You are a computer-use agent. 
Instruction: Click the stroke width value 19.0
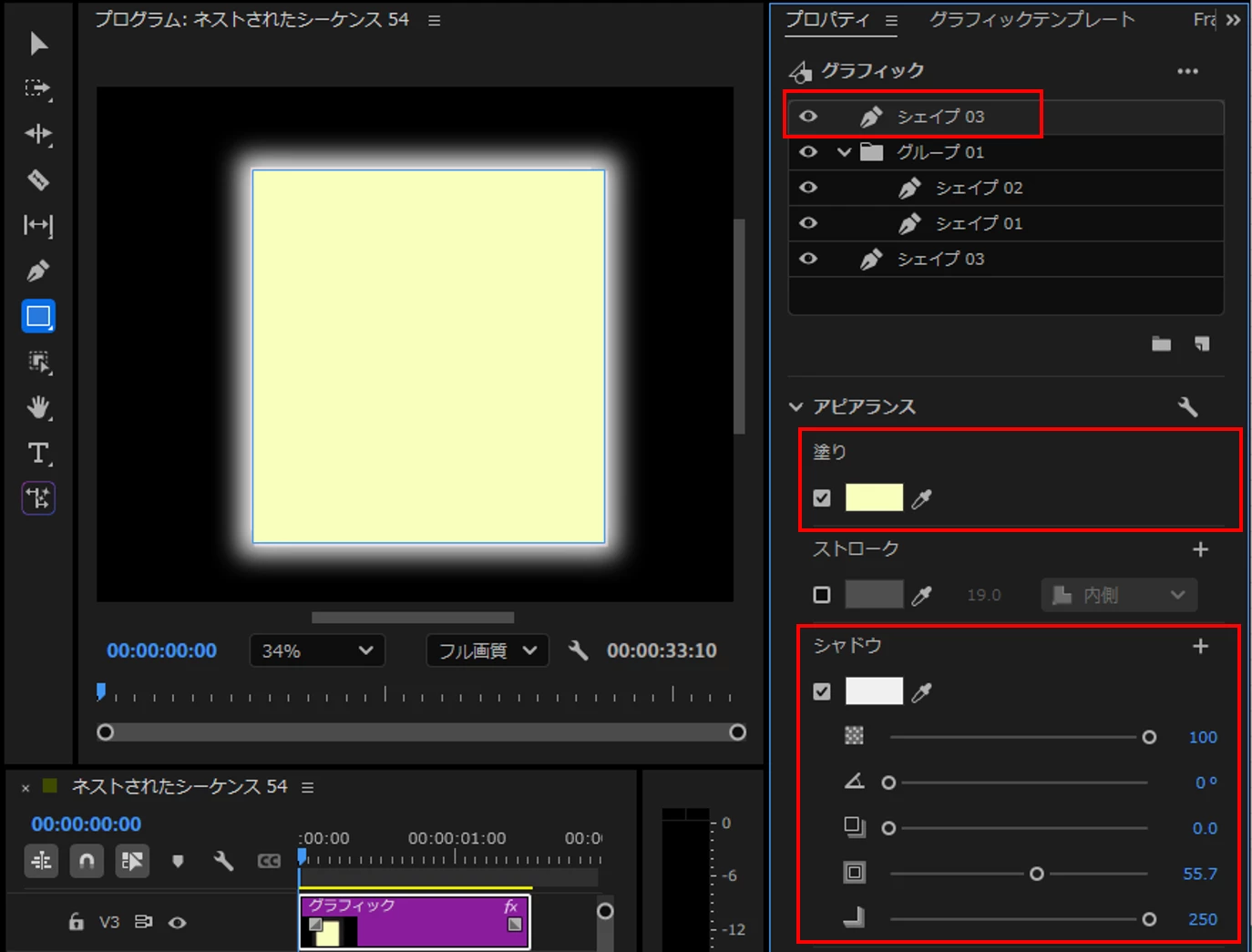(x=984, y=595)
